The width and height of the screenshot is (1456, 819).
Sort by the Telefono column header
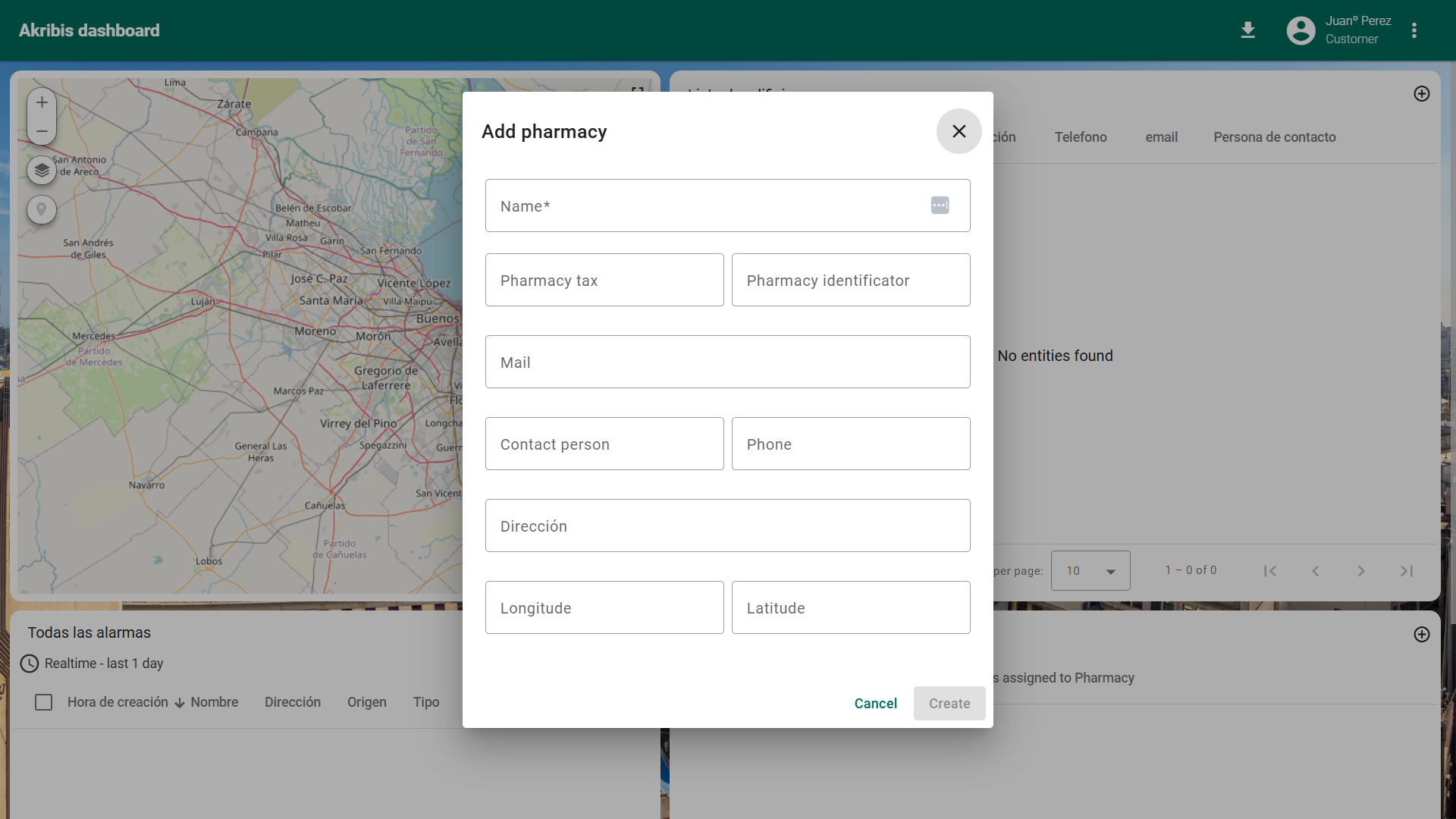[x=1080, y=137]
